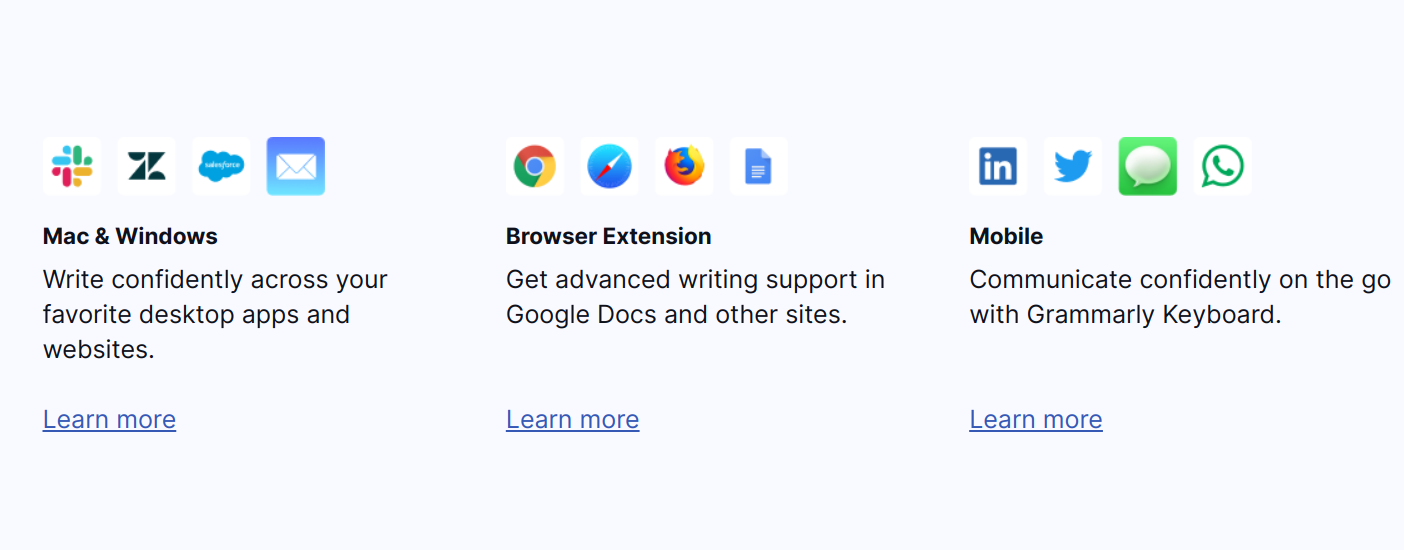Click the Slack app icon
The height and width of the screenshot is (550, 1404).
click(72, 166)
